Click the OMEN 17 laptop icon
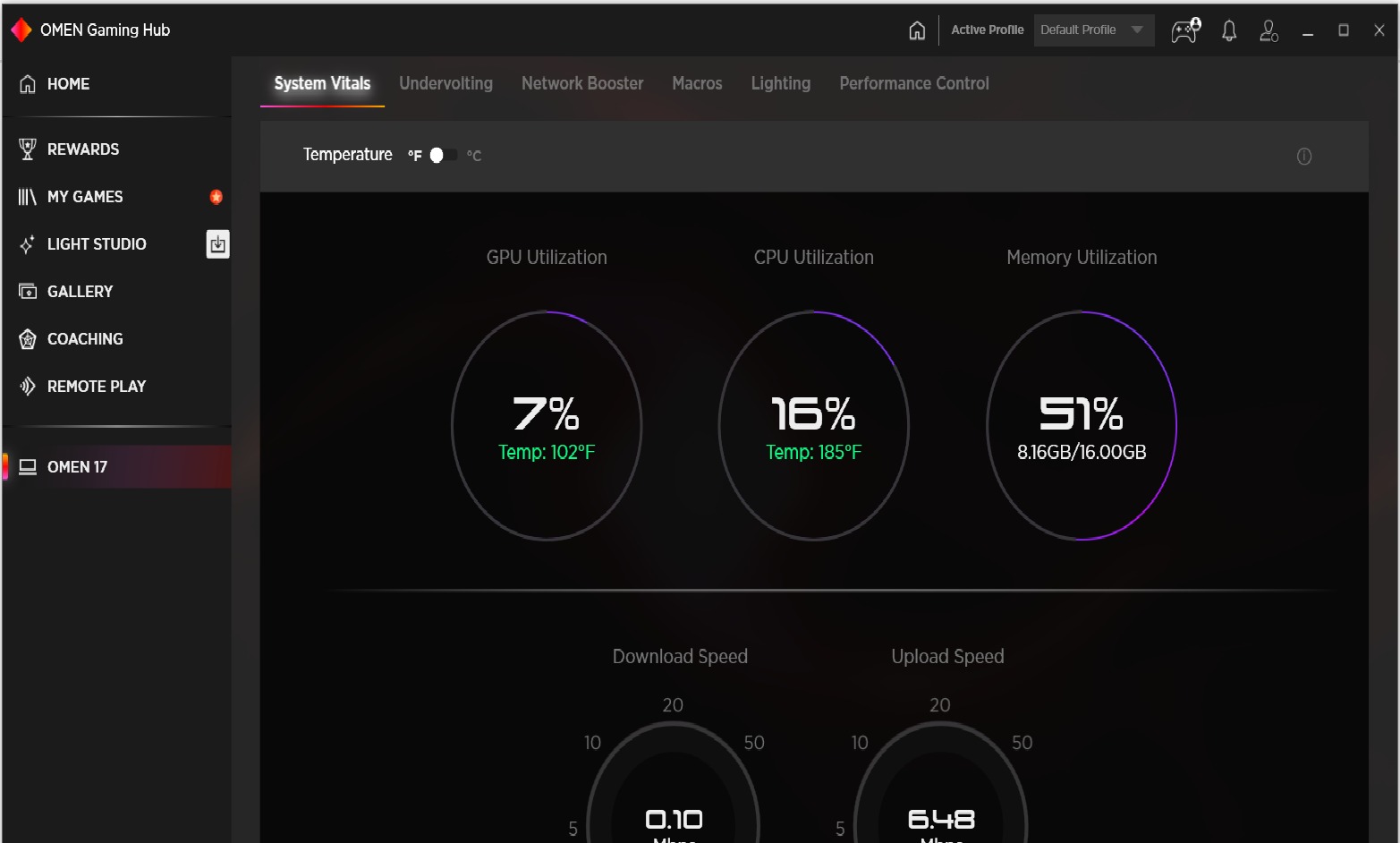This screenshot has width=1400, height=843. 28,467
